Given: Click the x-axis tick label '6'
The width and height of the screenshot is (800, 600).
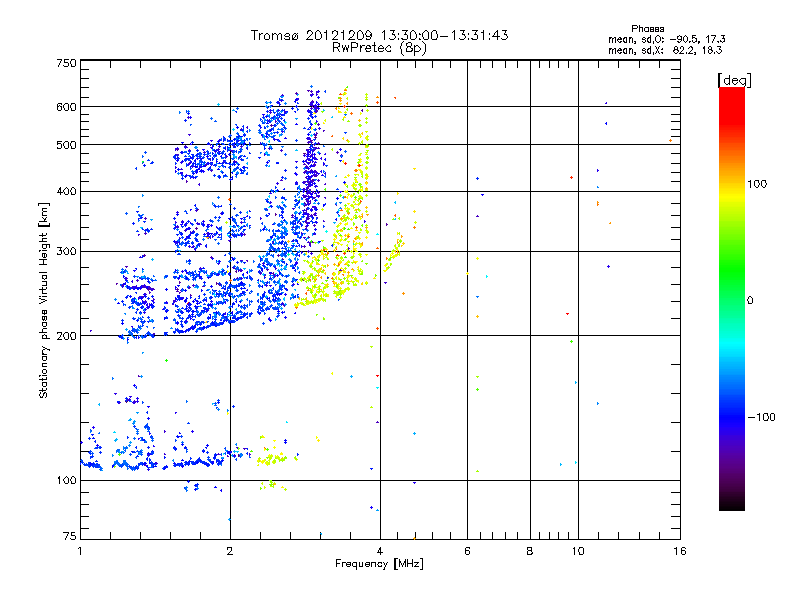Looking at the screenshot, I should 467,551.
